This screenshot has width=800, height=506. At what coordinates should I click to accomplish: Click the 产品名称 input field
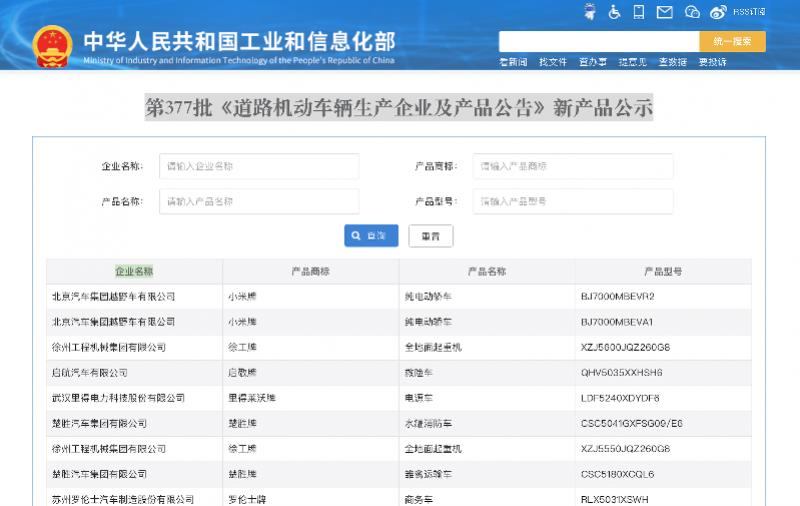(259, 201)
